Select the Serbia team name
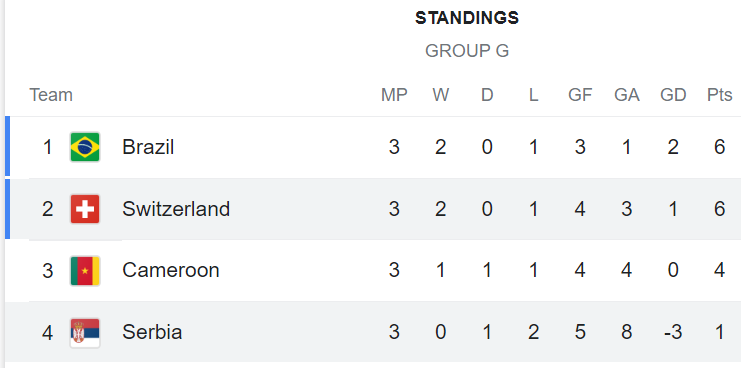The height and width of the screenshot is (368, 741). tap(152, 333)
